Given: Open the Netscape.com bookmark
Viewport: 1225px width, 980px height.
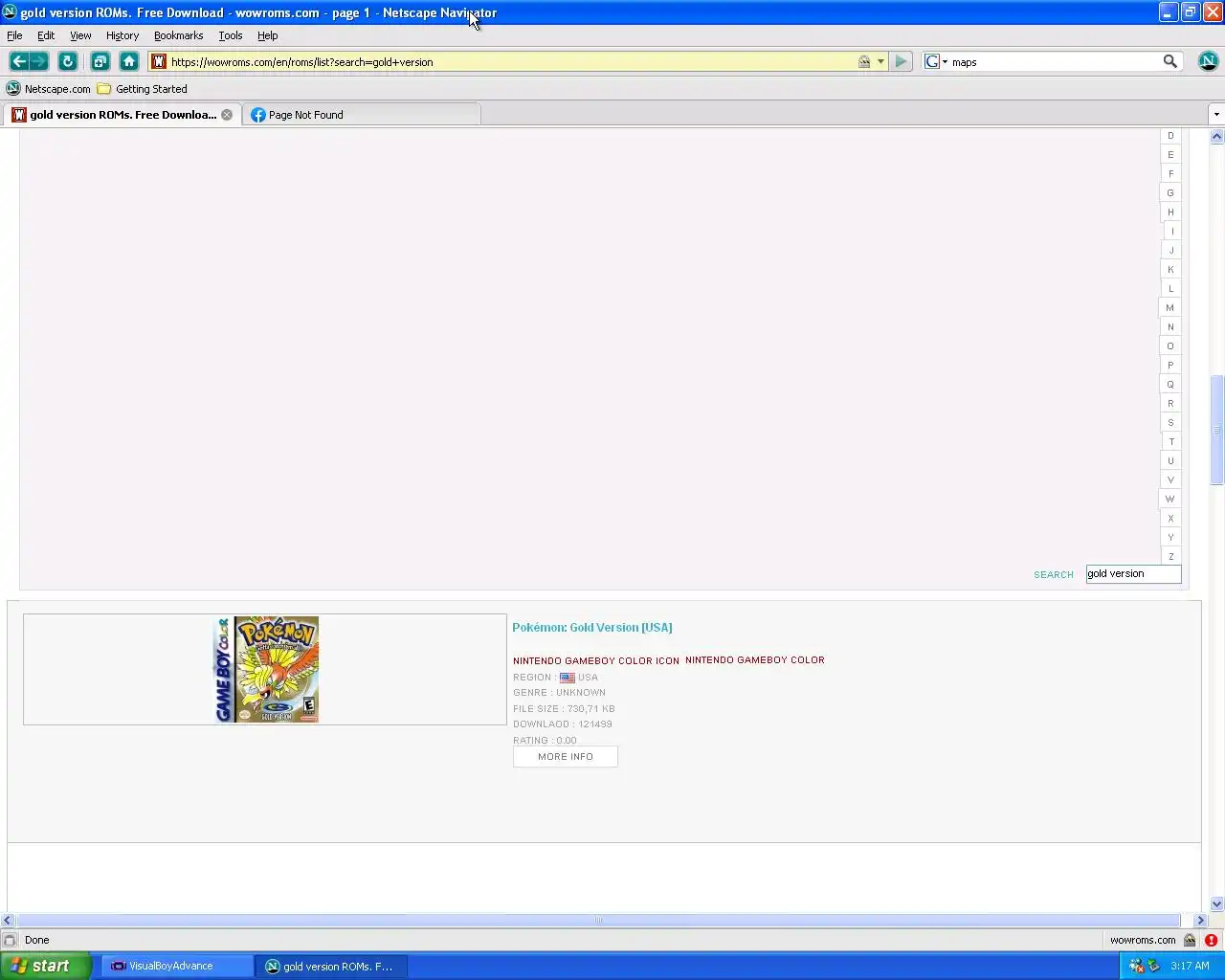Looking at the screenshot, I should [49, 89].
